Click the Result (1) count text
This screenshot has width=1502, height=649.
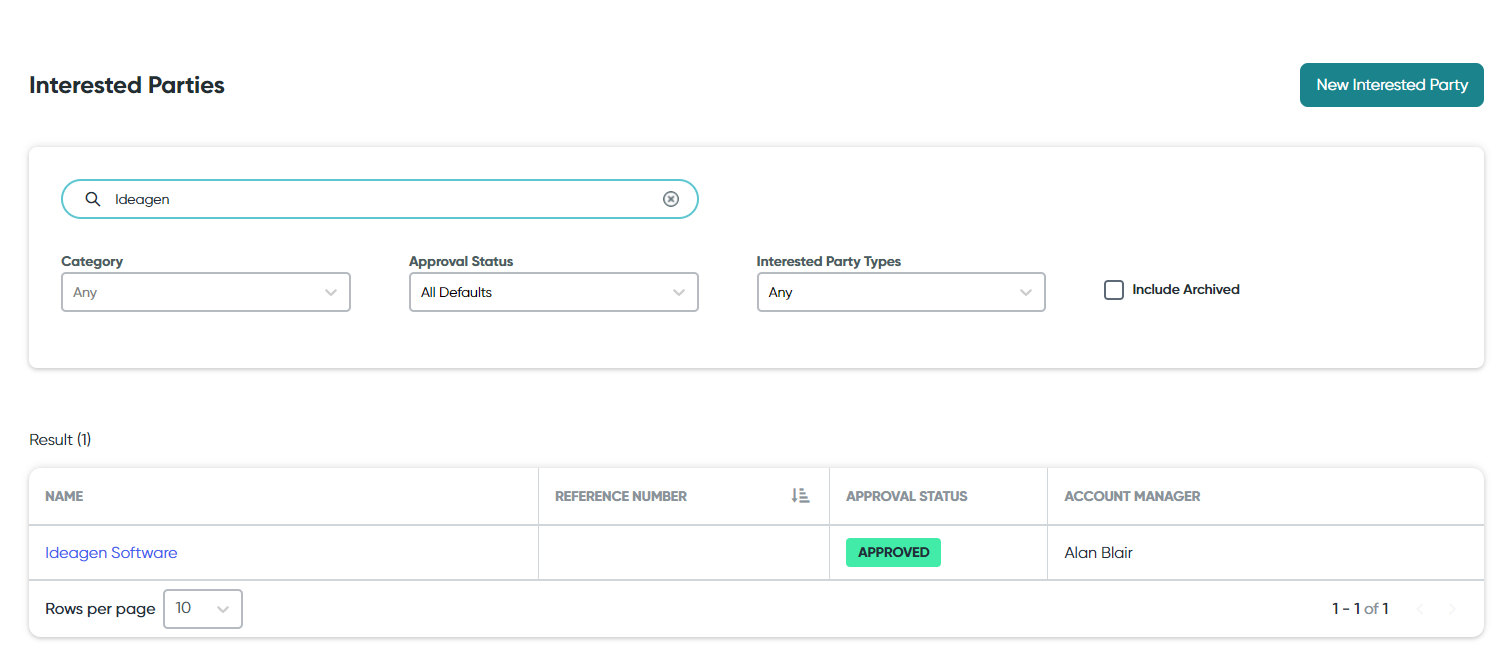[x=60, y=440]
